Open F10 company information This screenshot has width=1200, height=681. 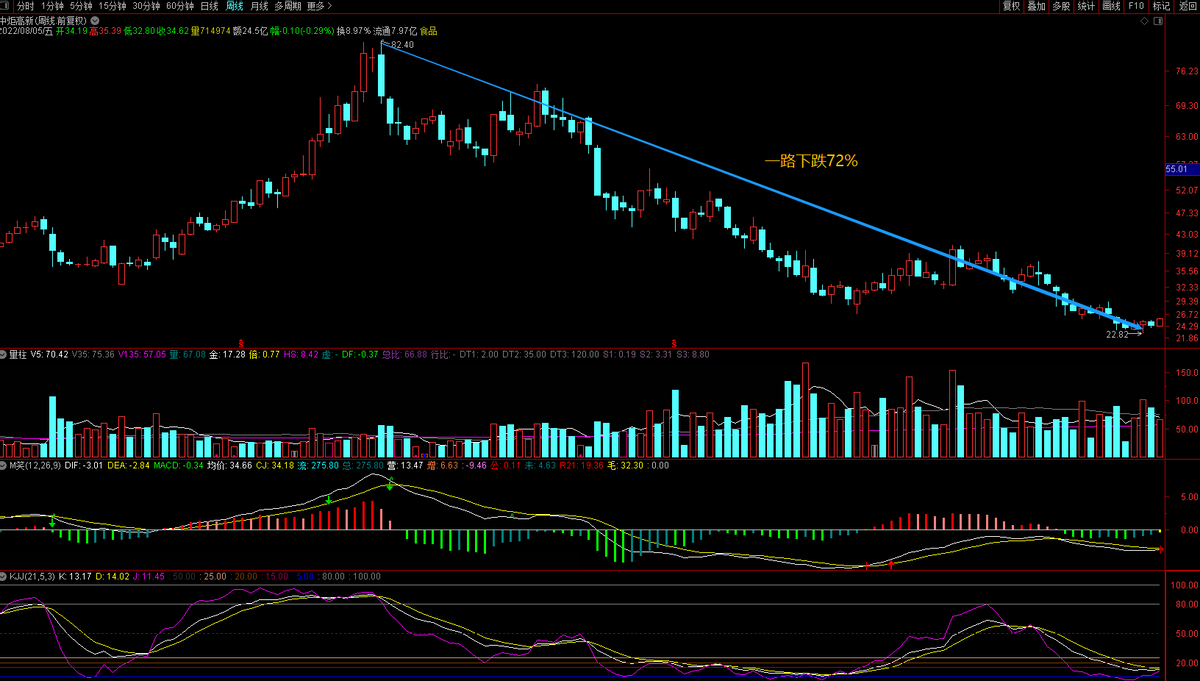1136,6
